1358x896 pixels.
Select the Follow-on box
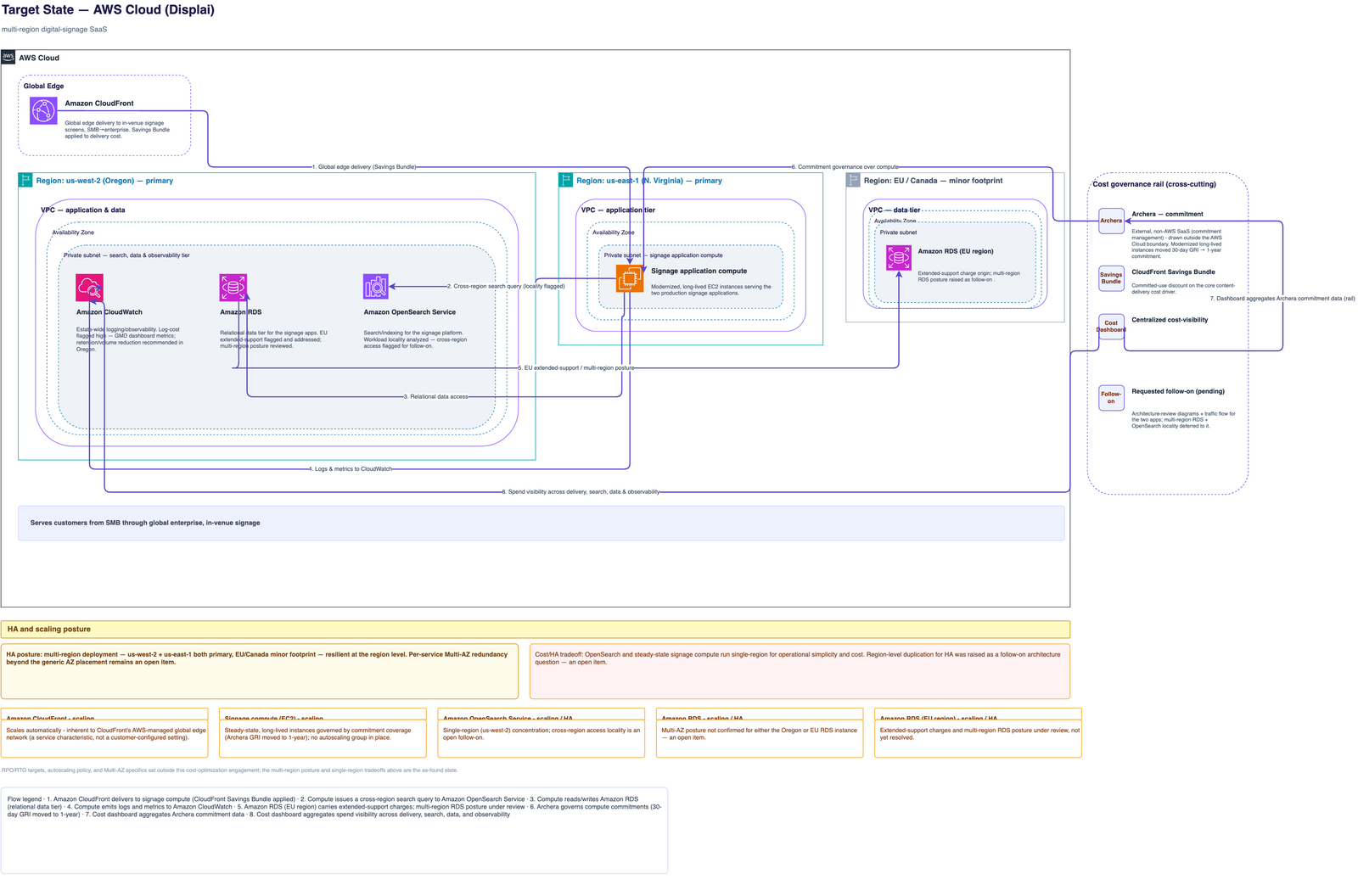[x=1111, y=398]
